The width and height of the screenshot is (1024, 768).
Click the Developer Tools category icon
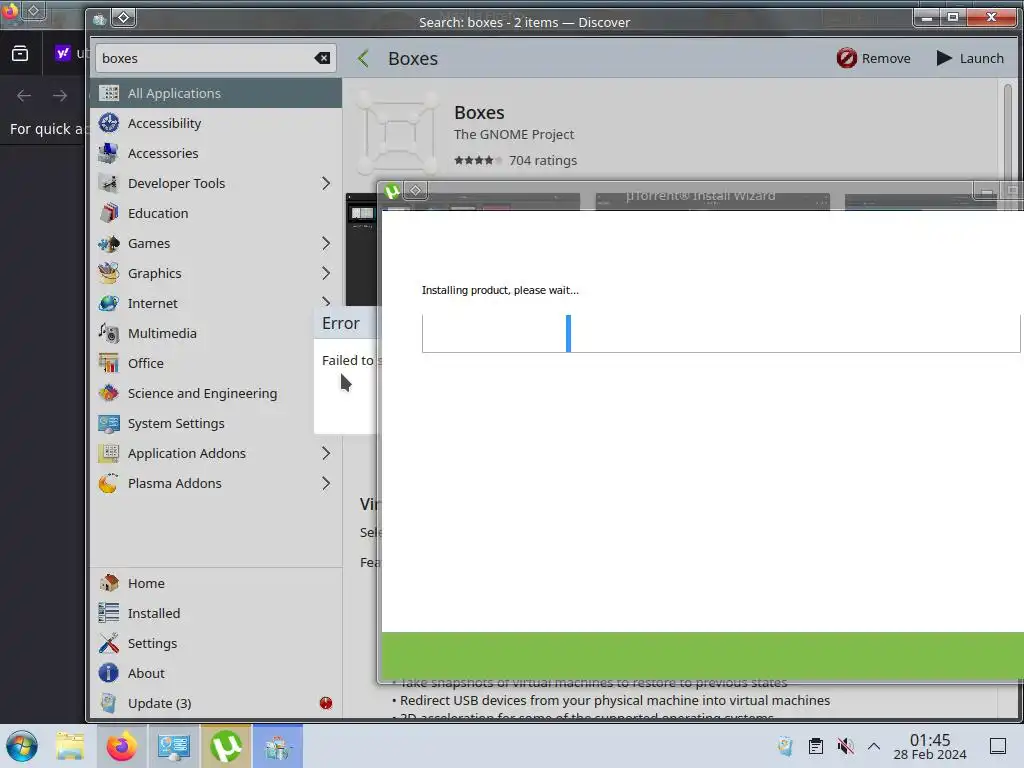tap(108, 184)
